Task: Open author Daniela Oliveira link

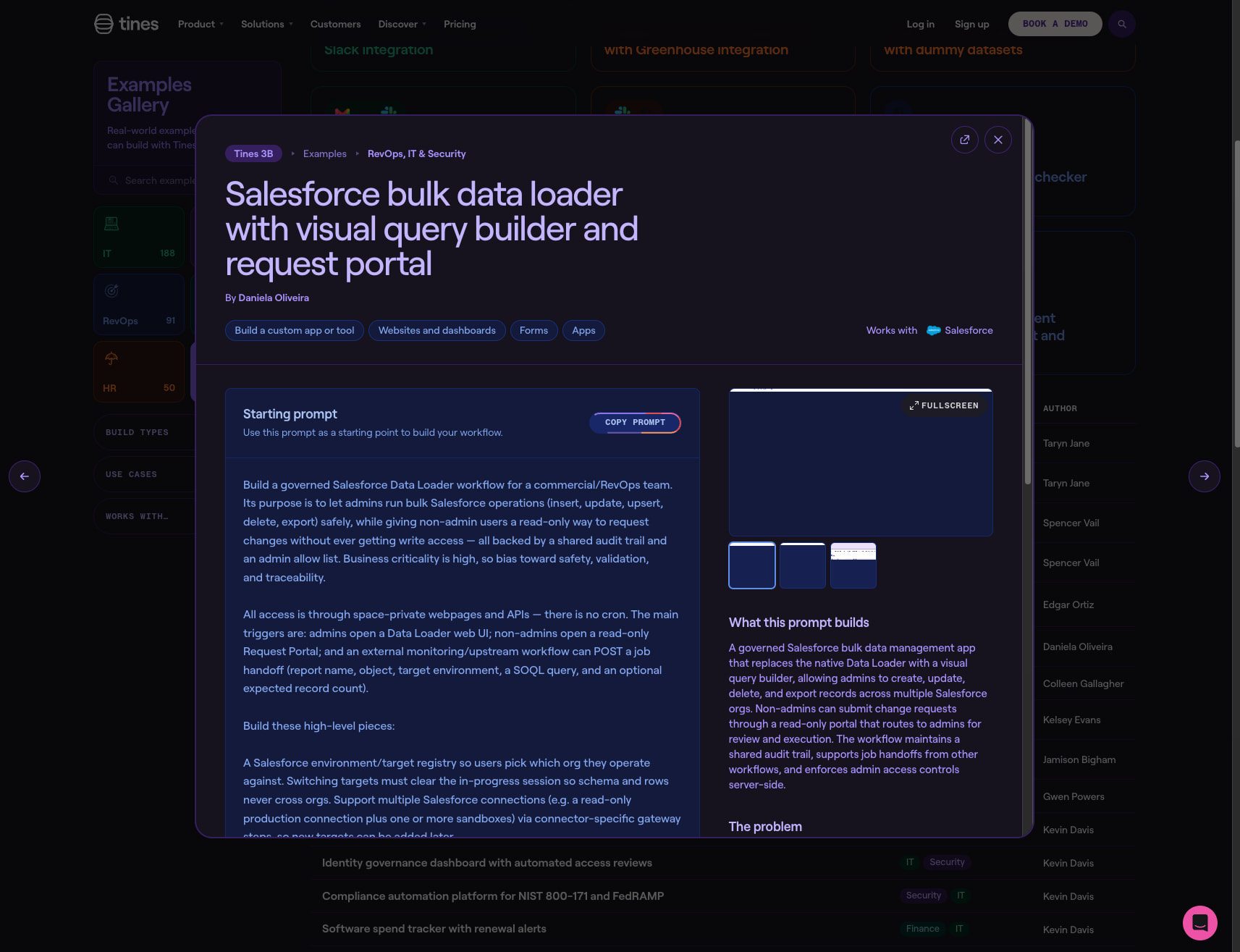Action: point(274,298)
